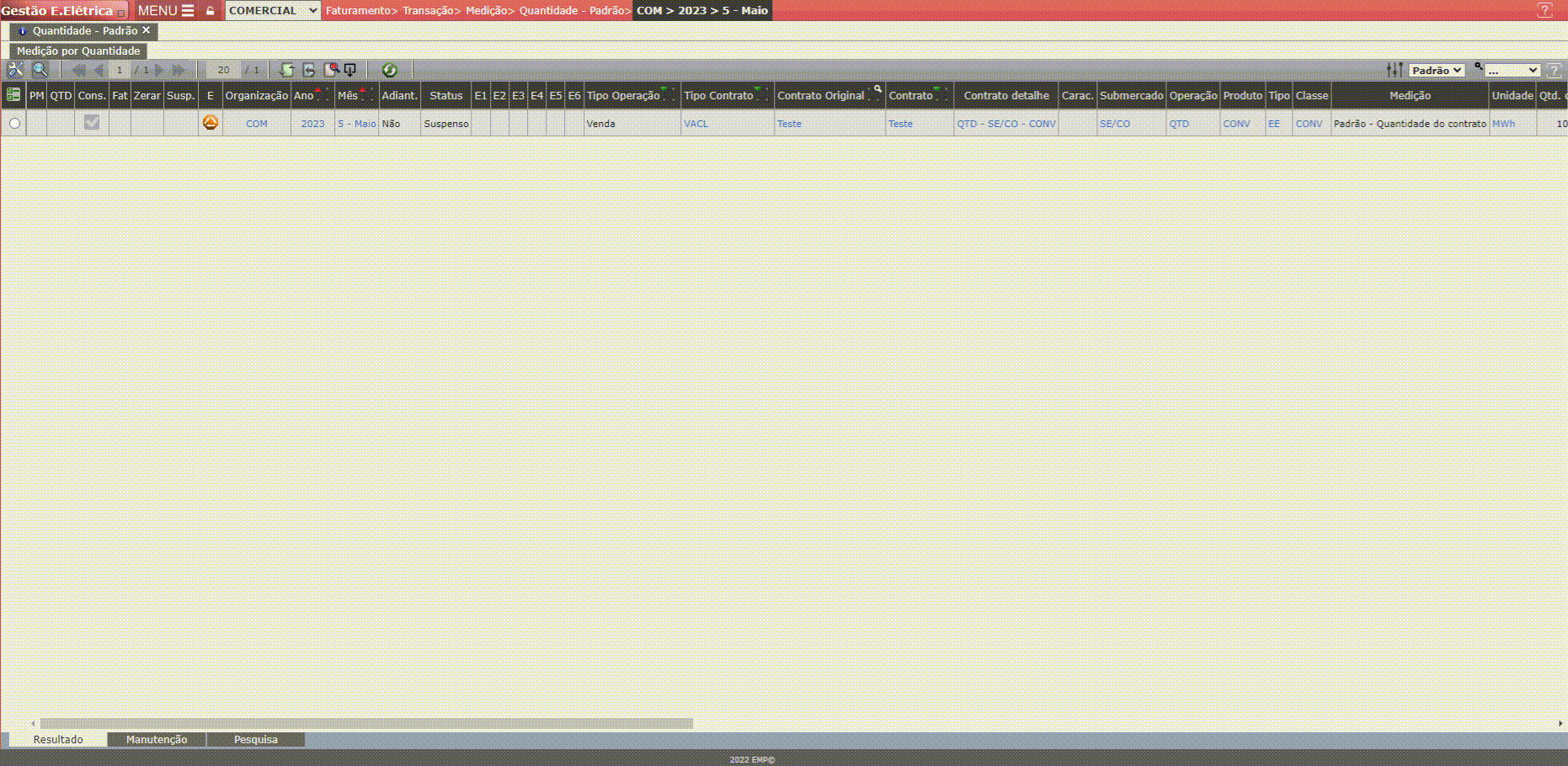Open the MENU hamburger button
This screenshot has width=1568, height=766.
[x=166, y=11]
